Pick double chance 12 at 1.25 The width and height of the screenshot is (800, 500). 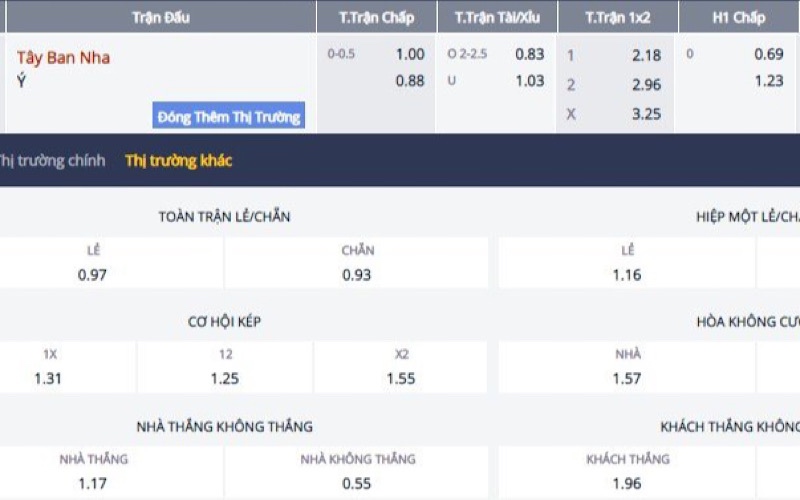coord(225,378)
